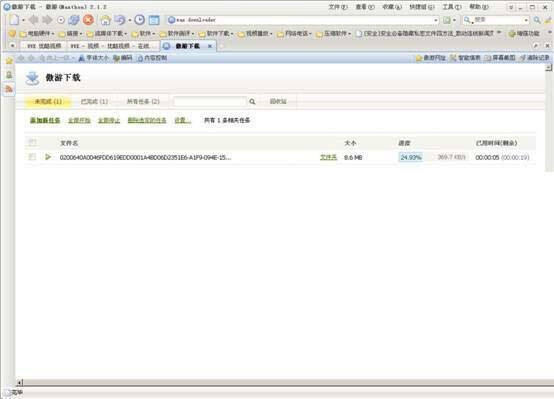Click the red Stop loading icon
The height and width of the screenshot is (399, 554).
88,20
